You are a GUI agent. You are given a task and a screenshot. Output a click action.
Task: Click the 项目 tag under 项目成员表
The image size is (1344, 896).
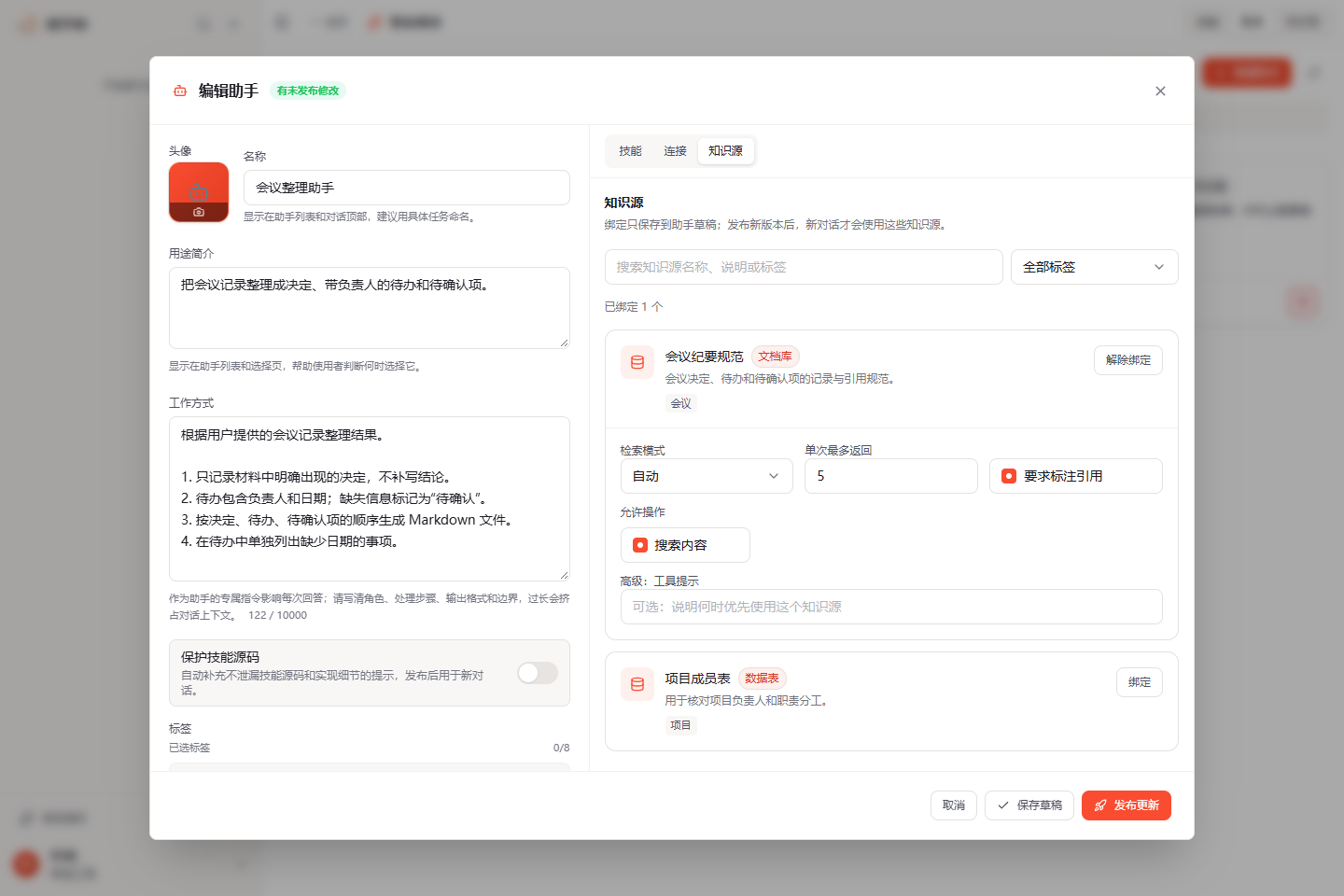[x=681, y=725]
